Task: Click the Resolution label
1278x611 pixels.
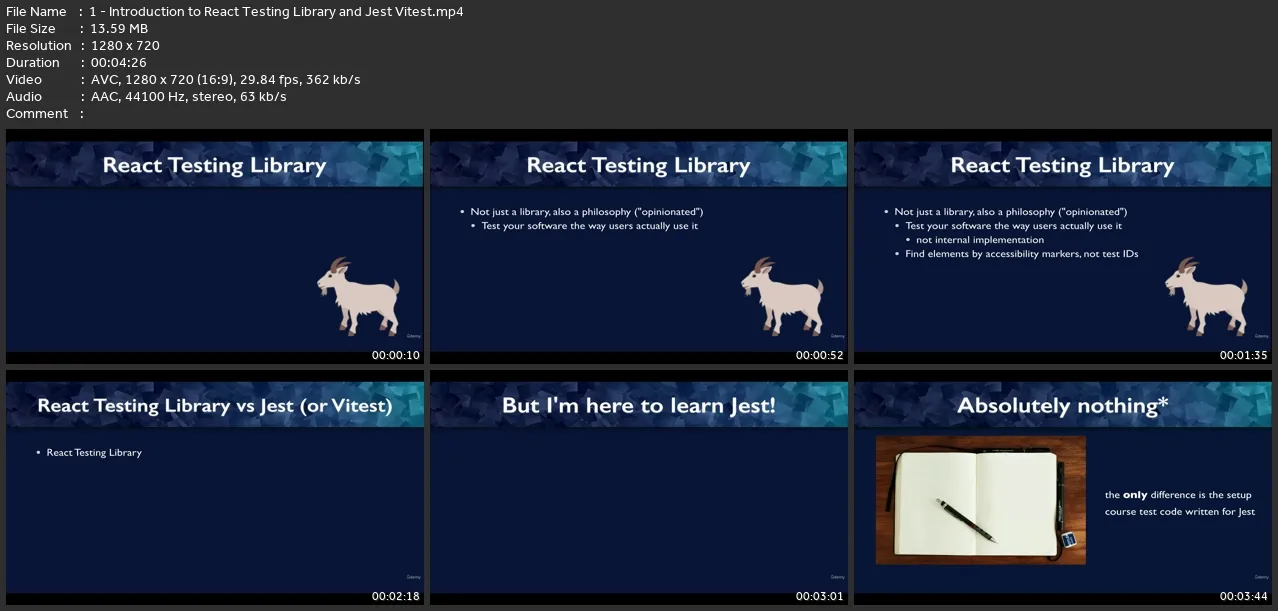Action: coord(38,46)
